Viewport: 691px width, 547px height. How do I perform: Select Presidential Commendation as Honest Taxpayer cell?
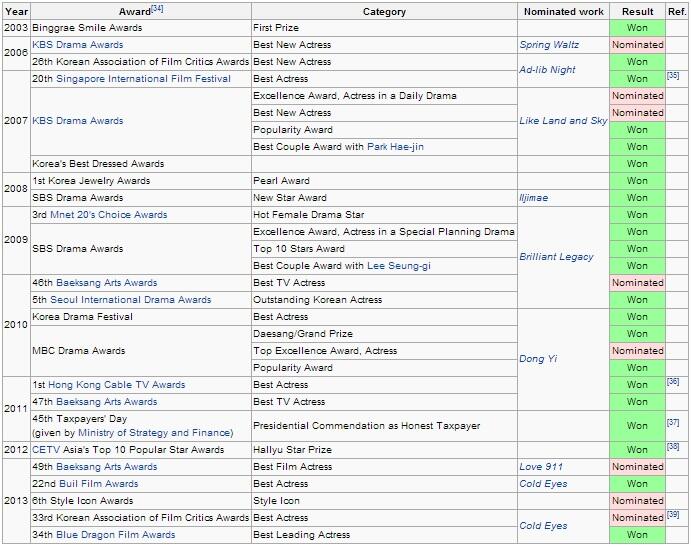pyautogui.click(x=384, y=426)
